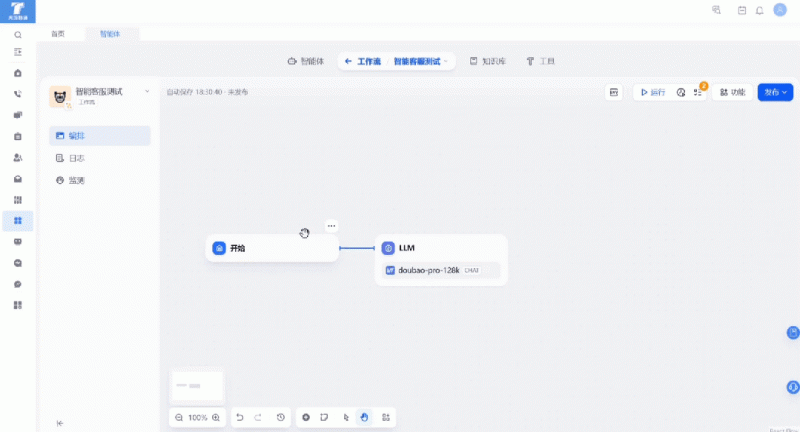Image resolution: width=800 pixels, height=432 pixels.
Task: Open the checklist with badge 2
Action: 699,92
